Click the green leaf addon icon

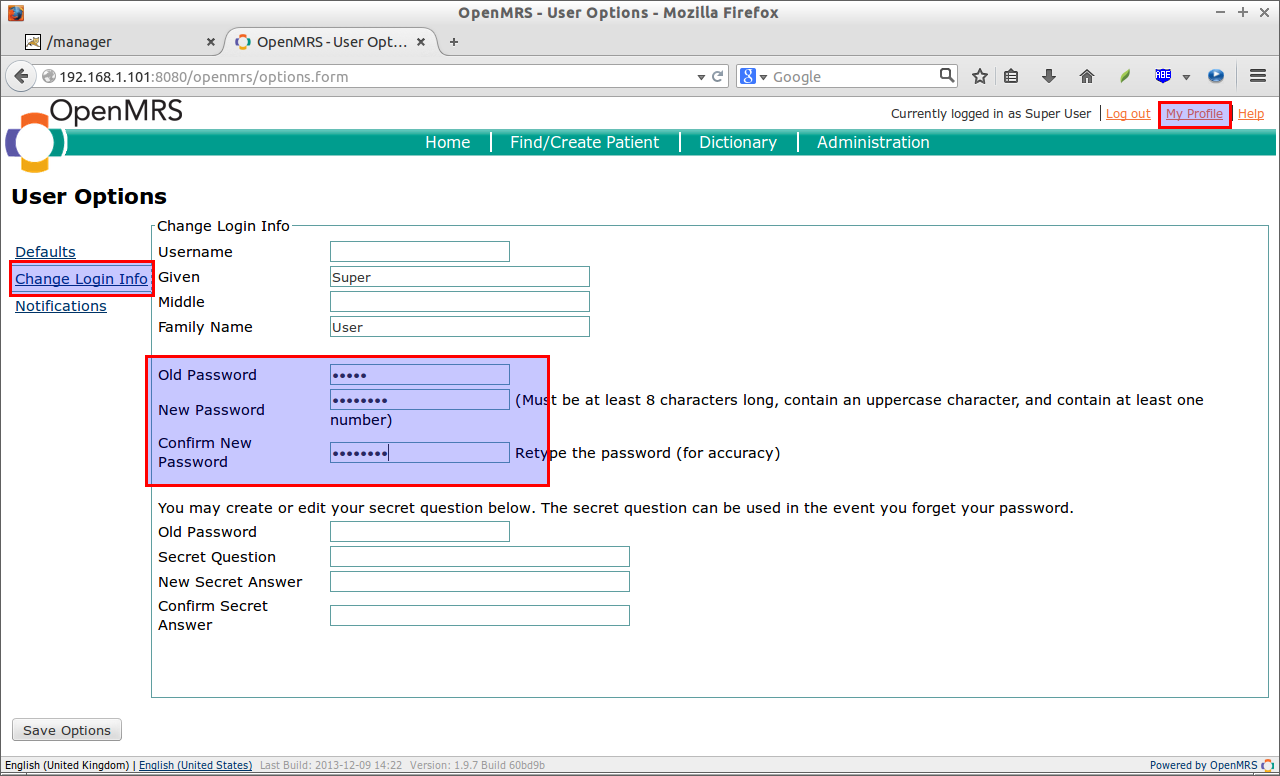pos(1125,76)
